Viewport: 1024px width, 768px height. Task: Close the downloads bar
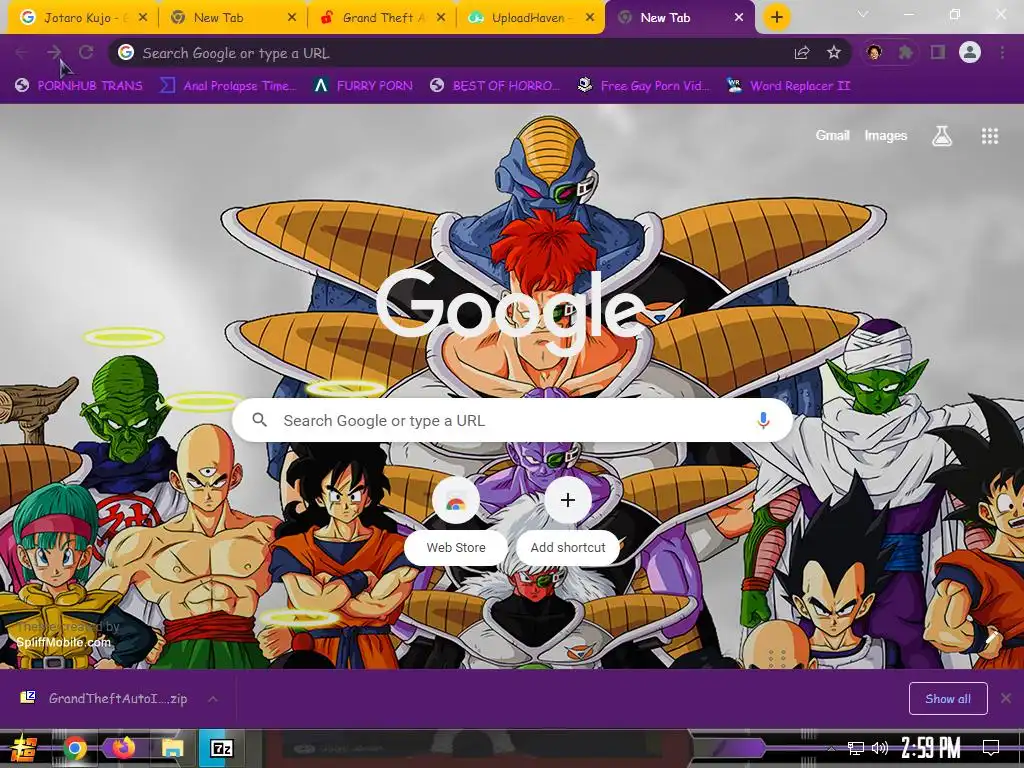click(x=1006, y=699)
